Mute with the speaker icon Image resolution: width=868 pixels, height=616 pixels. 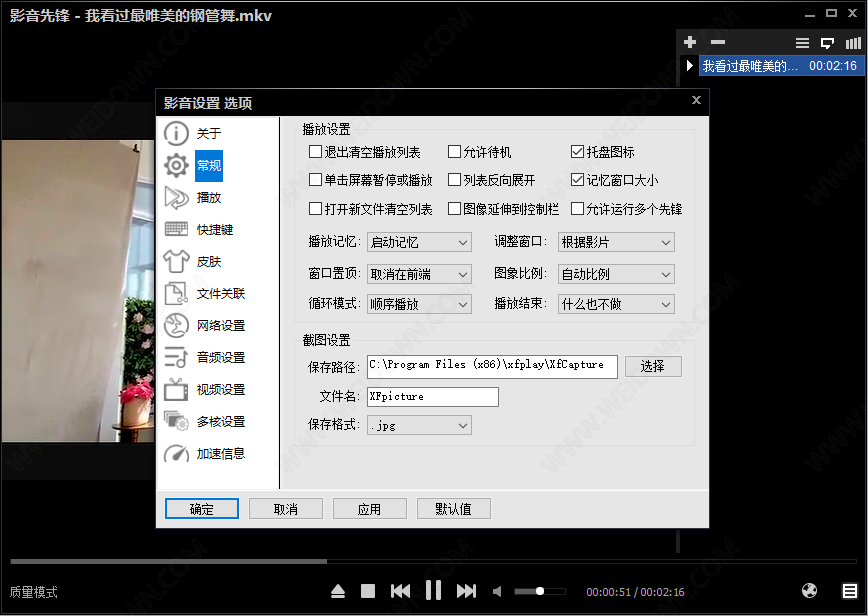pyautogui.click(x=497, y=592)
